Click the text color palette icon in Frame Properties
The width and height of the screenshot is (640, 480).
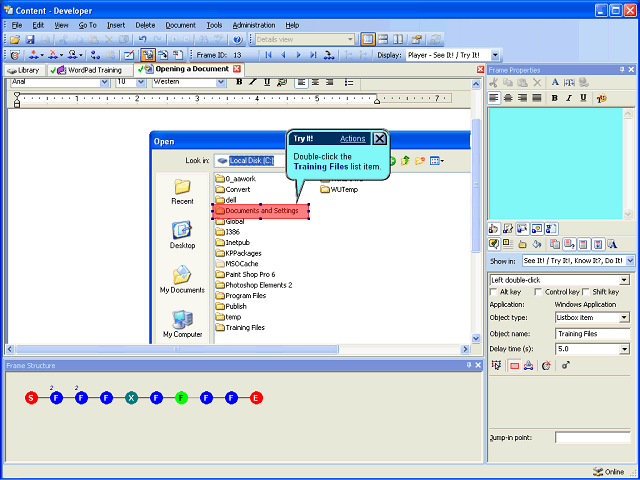pos(601,98)
